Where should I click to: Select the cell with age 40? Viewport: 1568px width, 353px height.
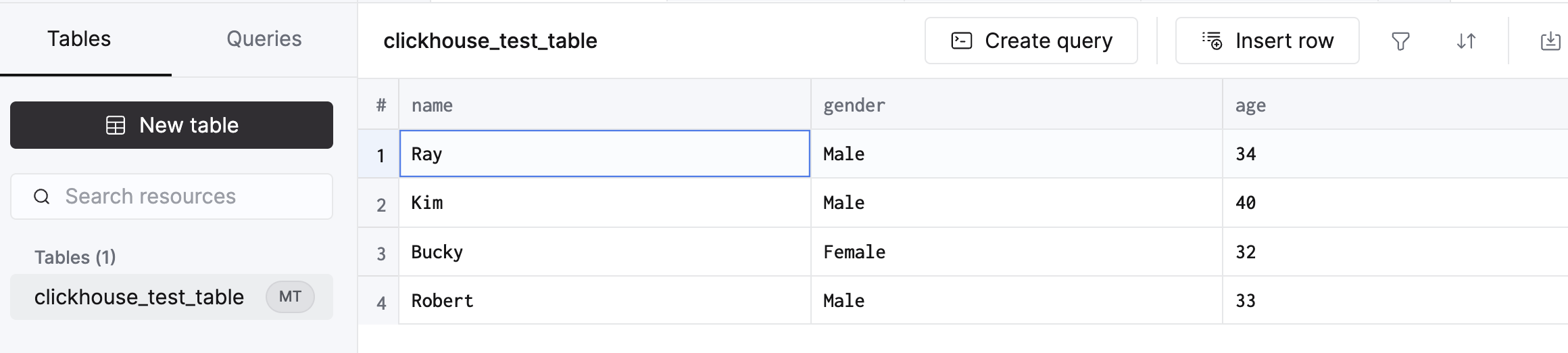(1246, 203)
